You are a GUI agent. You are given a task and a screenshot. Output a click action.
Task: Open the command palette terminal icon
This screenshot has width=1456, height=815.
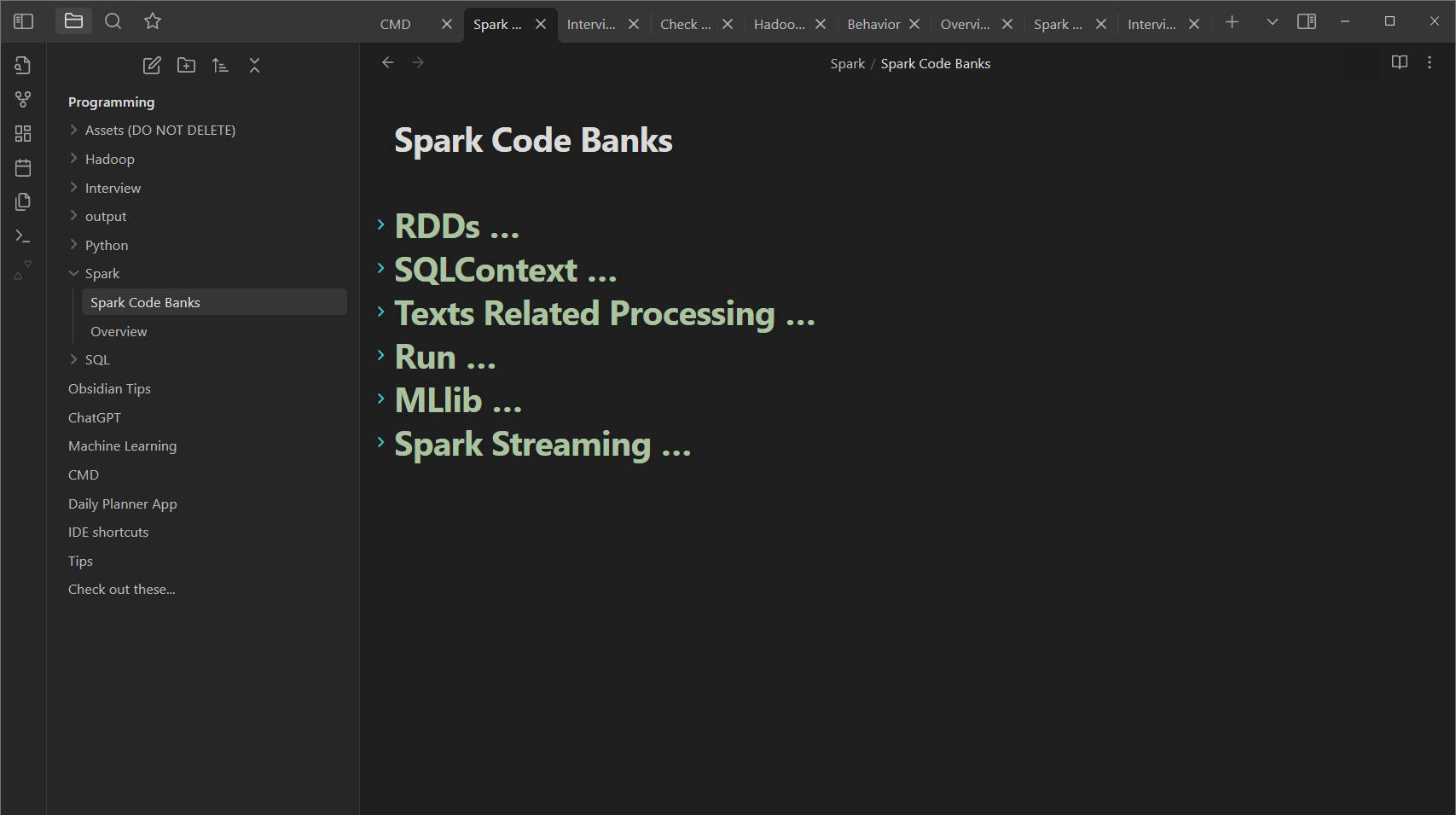23,236
